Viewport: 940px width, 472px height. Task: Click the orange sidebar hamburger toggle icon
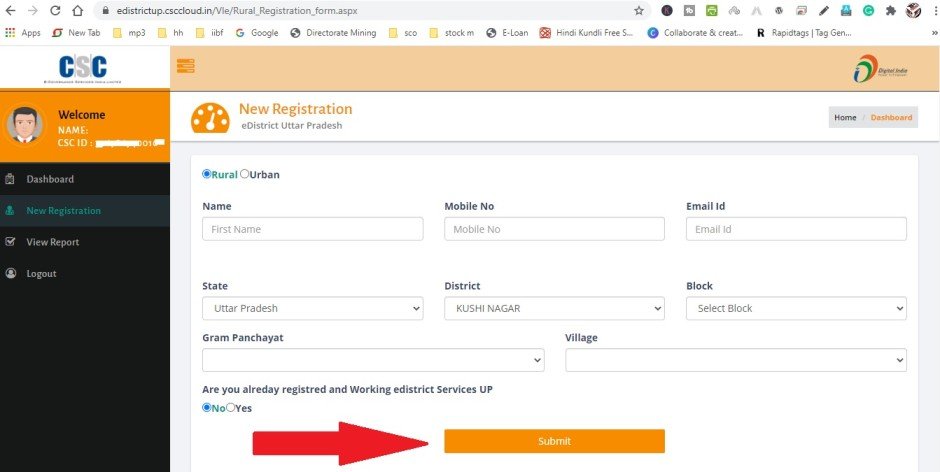tap(185, 66)
